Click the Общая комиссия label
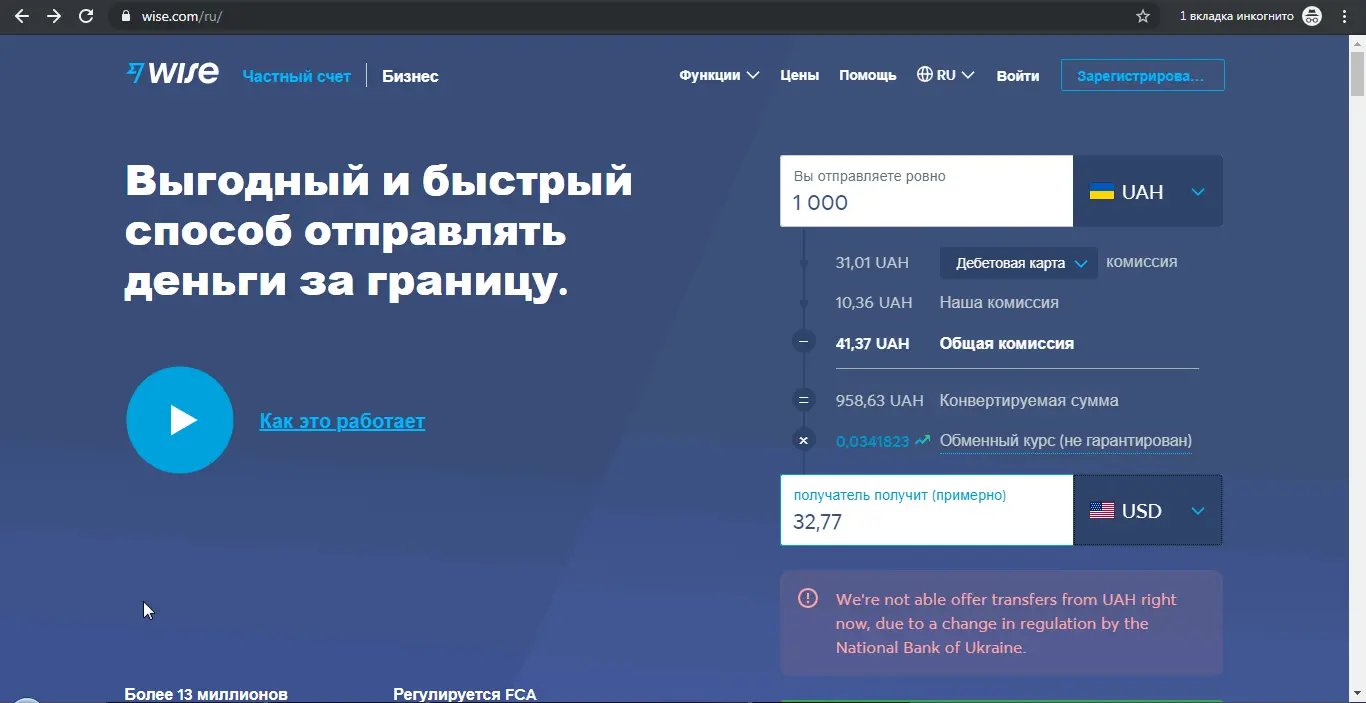 coord(1007,343)
